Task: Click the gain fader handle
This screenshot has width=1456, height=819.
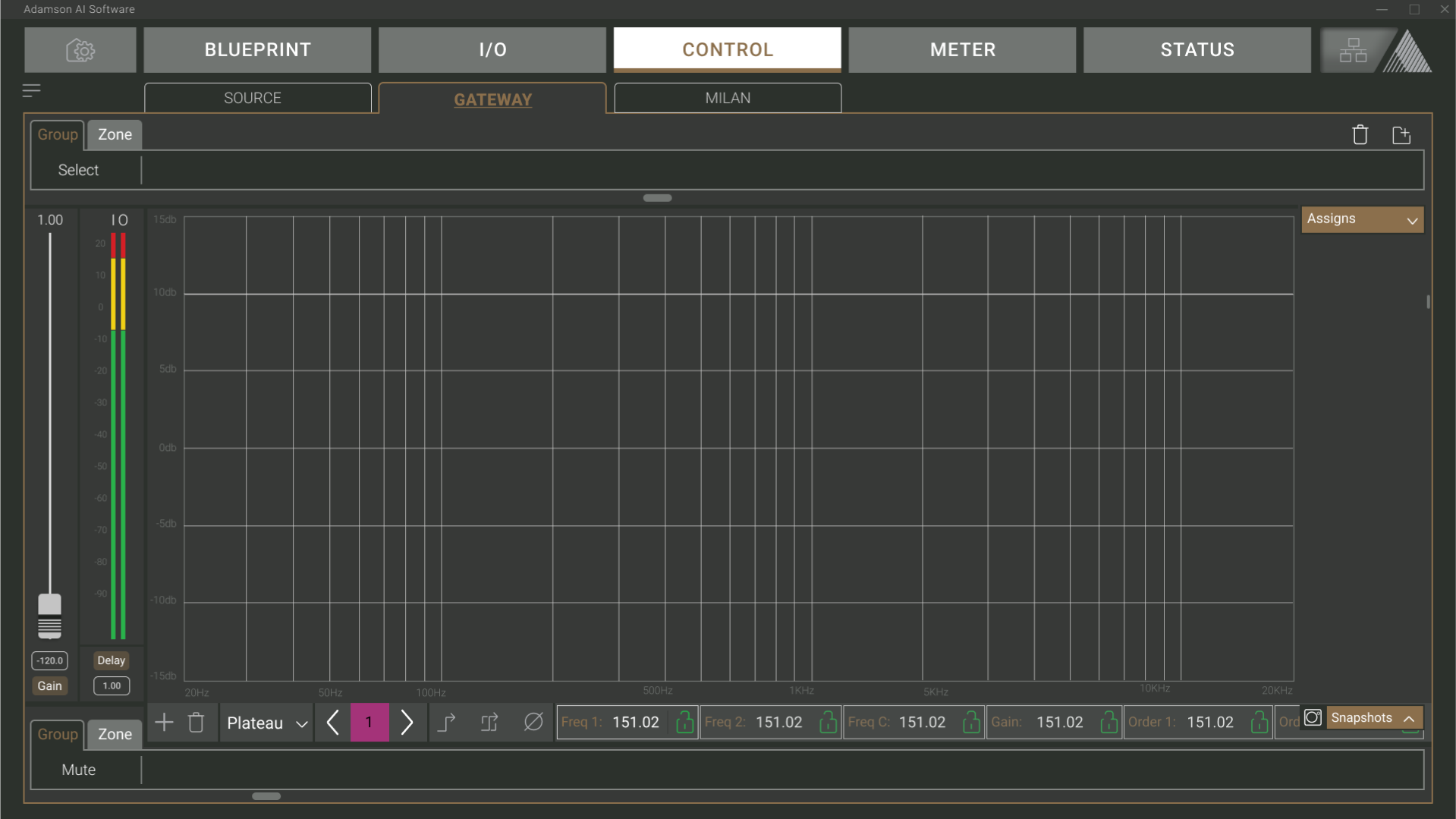Action: [50, 605]
